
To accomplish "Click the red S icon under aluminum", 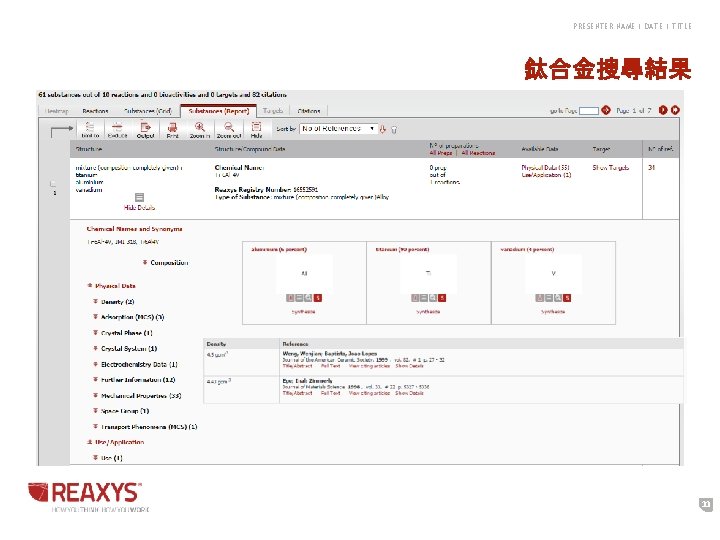I will pyautogui.click(x=318, y=298).
